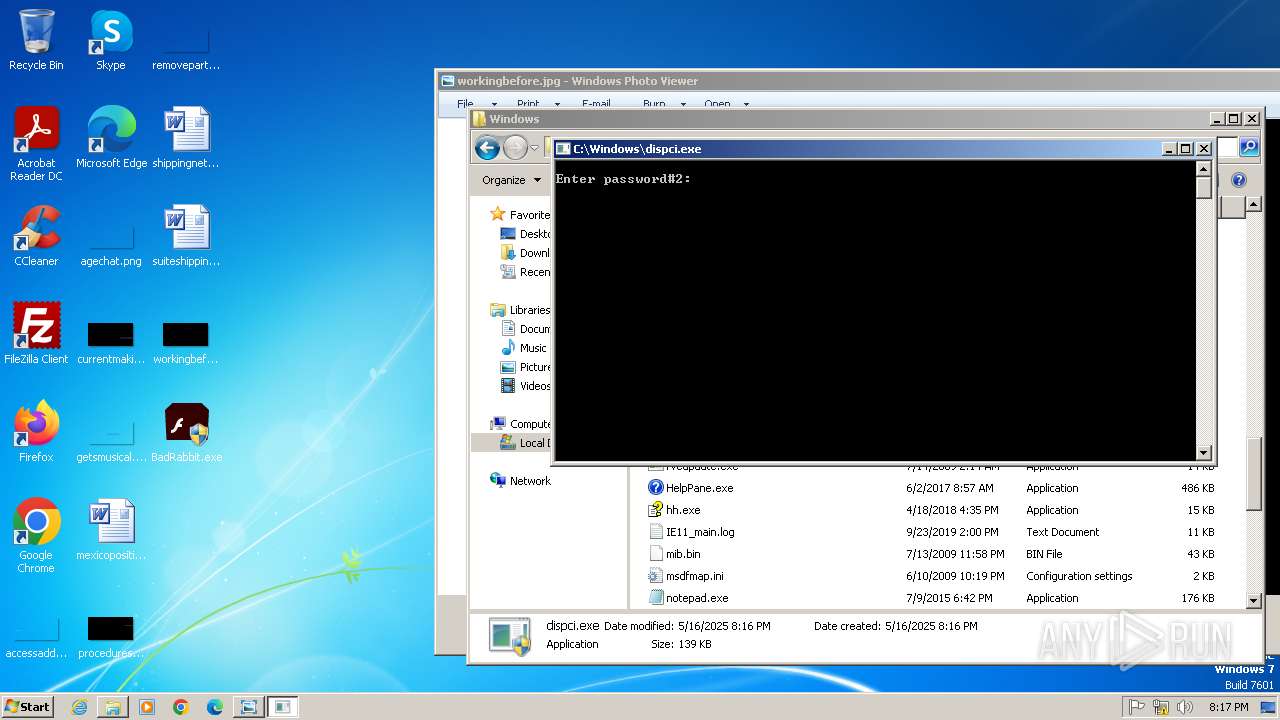Open Firefox desktop shortcut
Viewport: 1280px width, 720px height.
(x=36, y=432)
